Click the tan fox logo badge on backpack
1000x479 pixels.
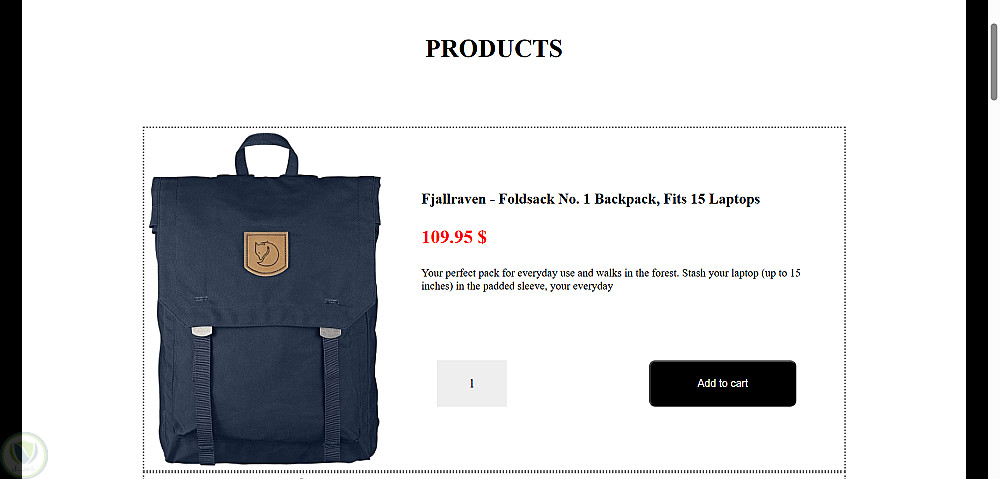pos(266,254)
